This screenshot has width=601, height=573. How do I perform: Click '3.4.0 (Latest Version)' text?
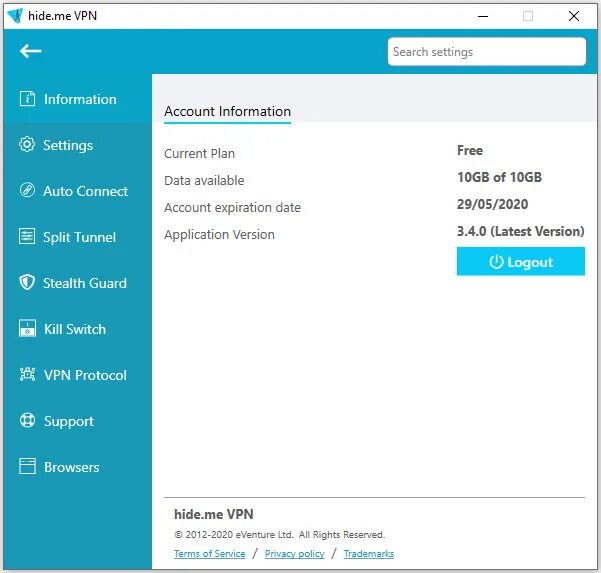pos(521,231)
